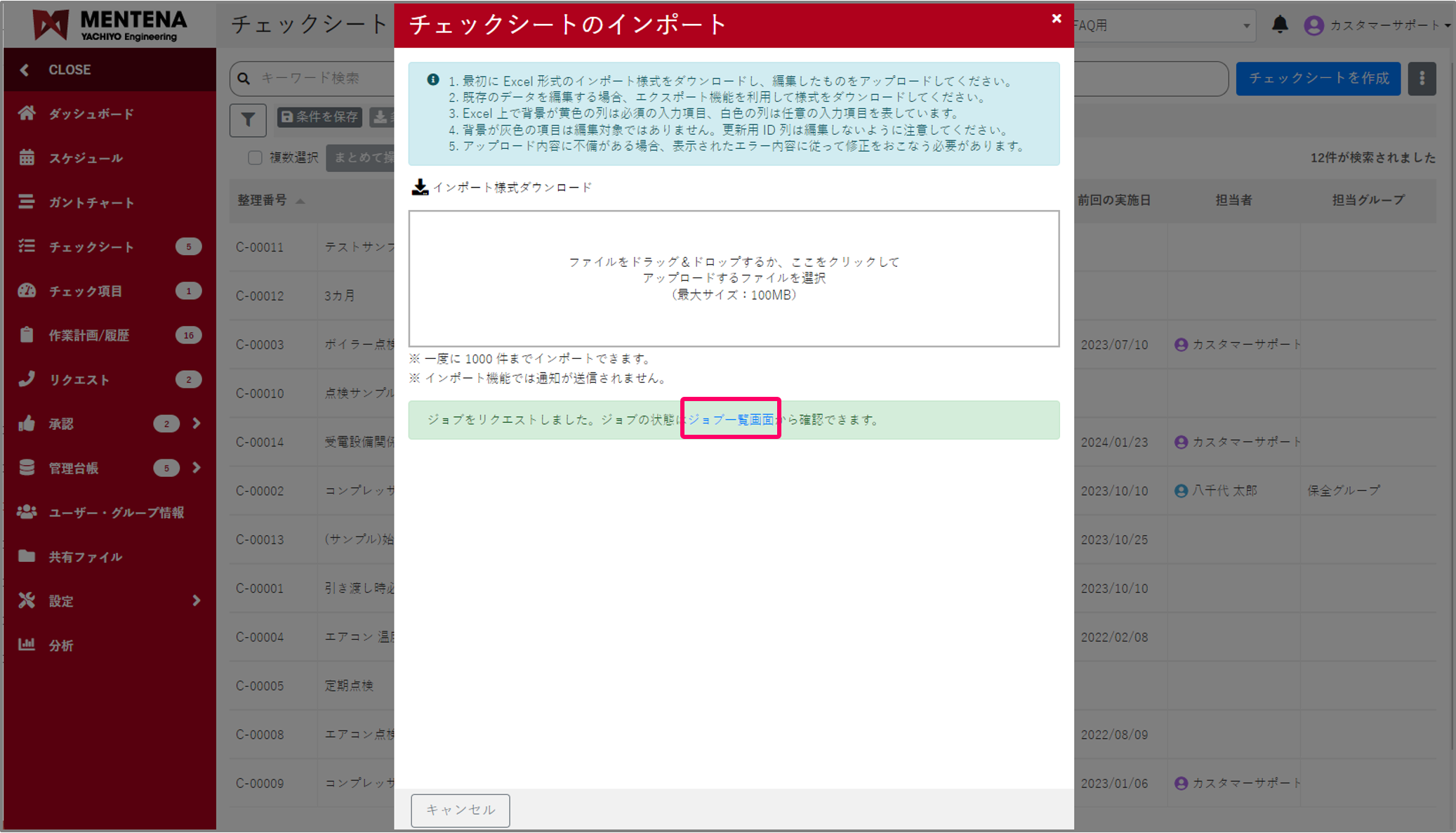
Task: Click the インポート様式ダウンロード download icon
Action: point(419,187)
